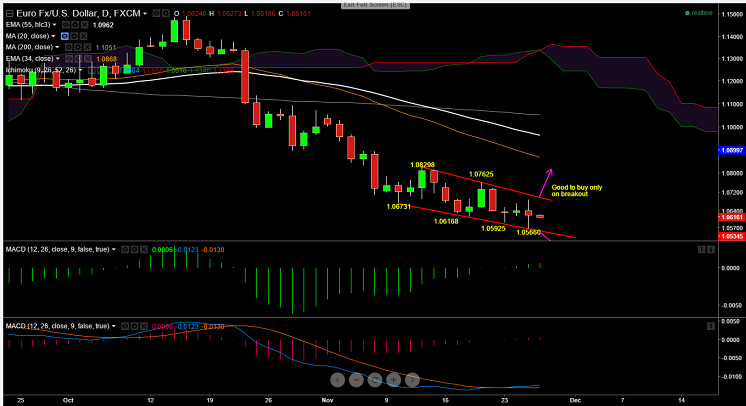Hide the Ichimoku indicator via its eye icon
746x406 pixels.
pyautogui.click(x=91, y=70)
